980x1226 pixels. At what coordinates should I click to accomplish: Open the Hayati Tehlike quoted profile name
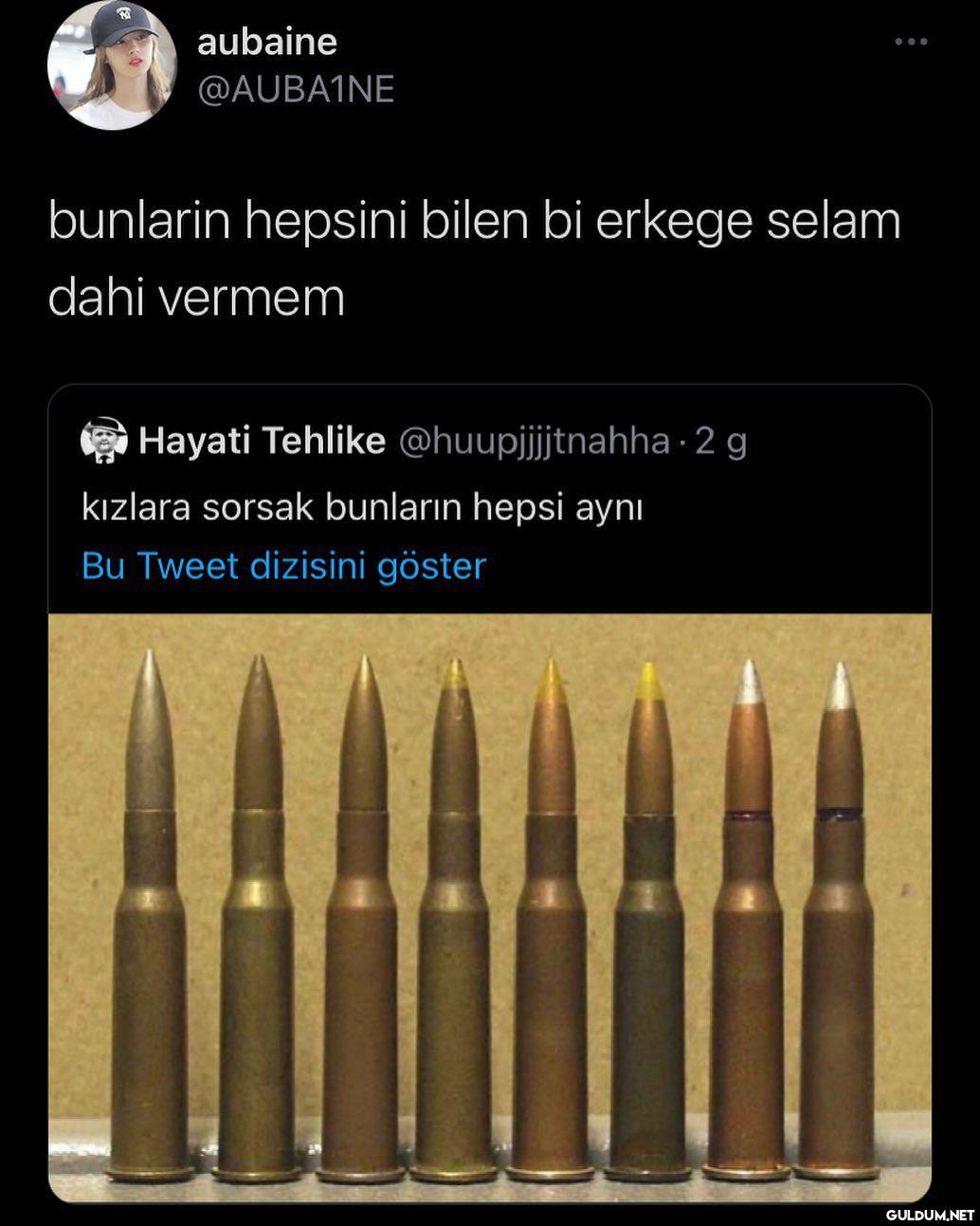(x=262, y=441)
